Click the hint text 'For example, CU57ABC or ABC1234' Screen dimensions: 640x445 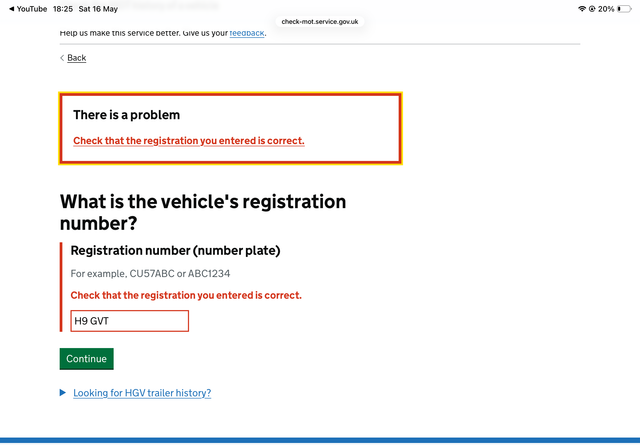150,274
